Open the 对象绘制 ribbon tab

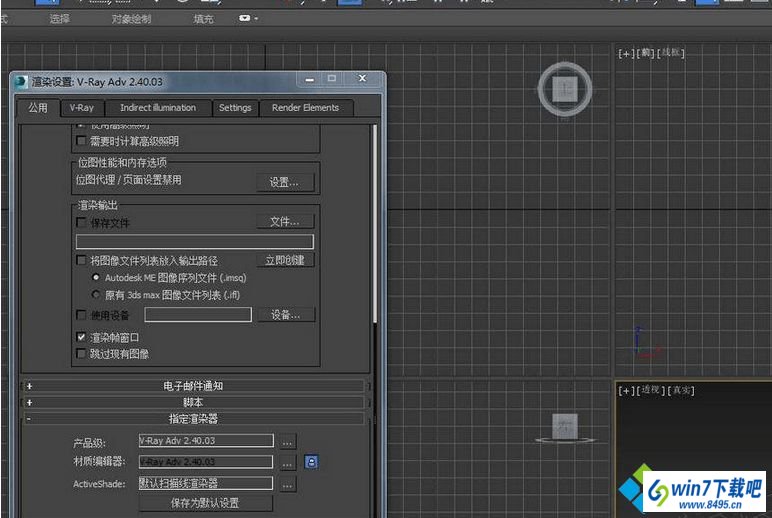(x=131, y=19)
